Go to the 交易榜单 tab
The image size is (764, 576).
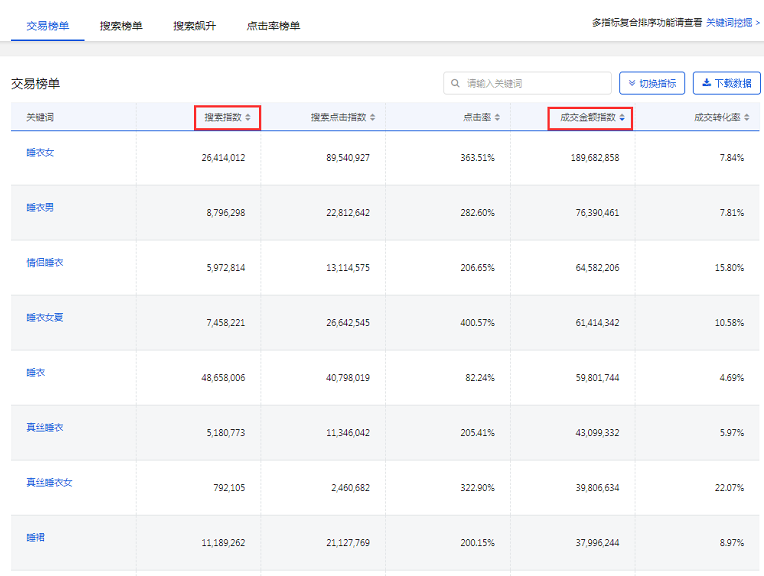click(x=48, y=26)
